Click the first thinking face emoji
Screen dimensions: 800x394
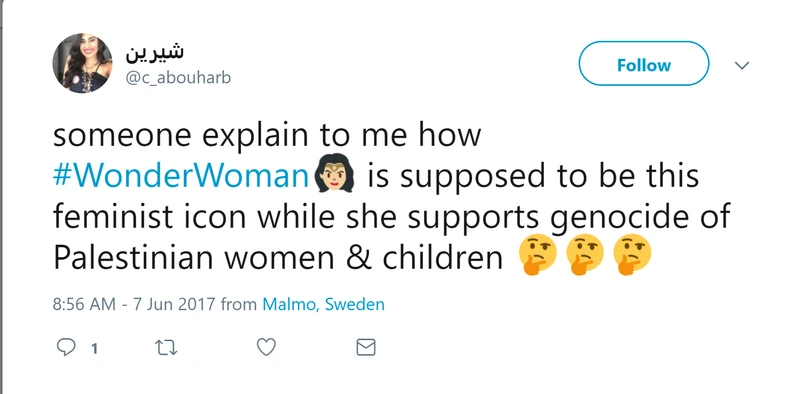tap(537, 255)
